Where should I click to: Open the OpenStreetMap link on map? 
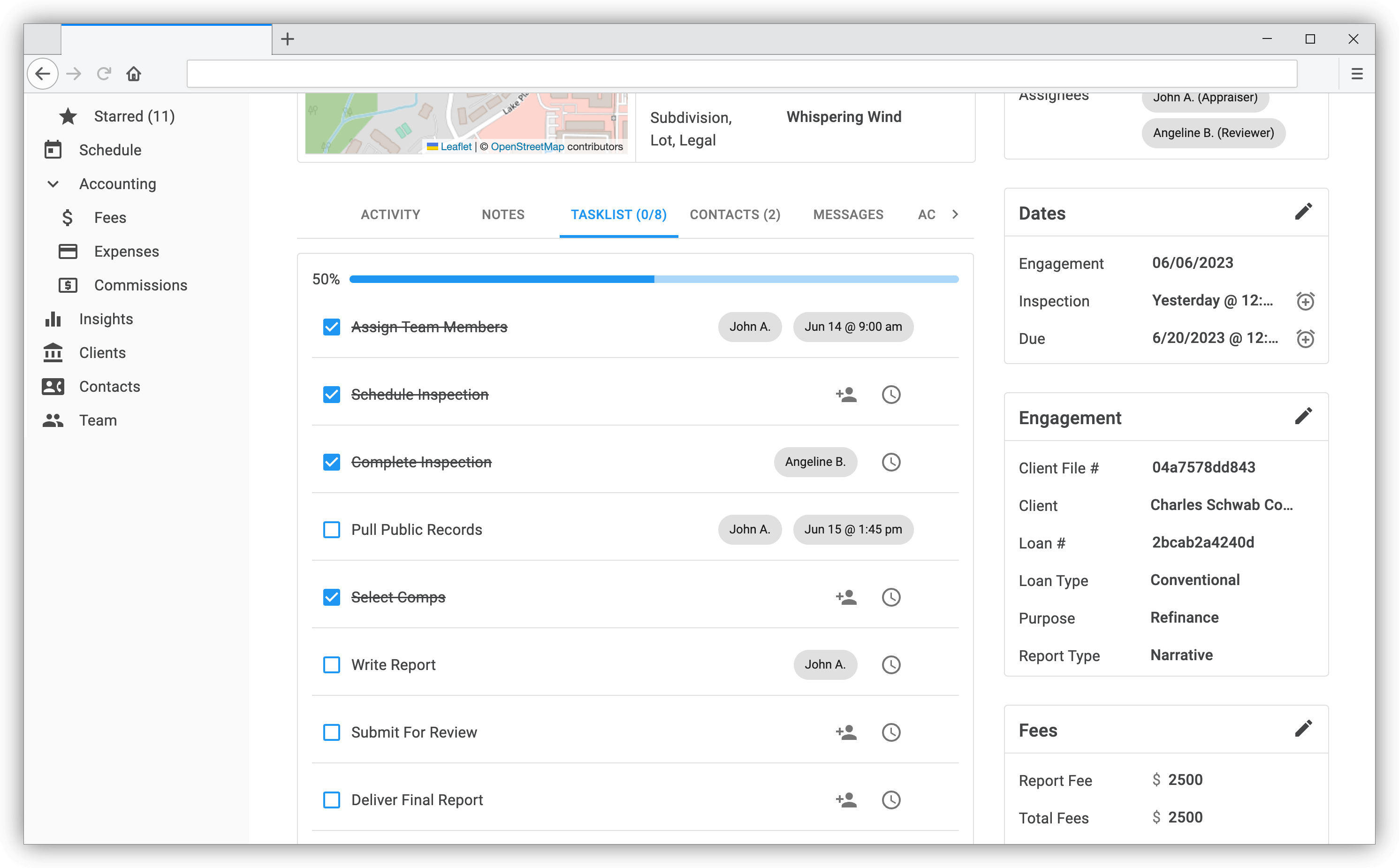pyautogui.click(x=527, y=147)
